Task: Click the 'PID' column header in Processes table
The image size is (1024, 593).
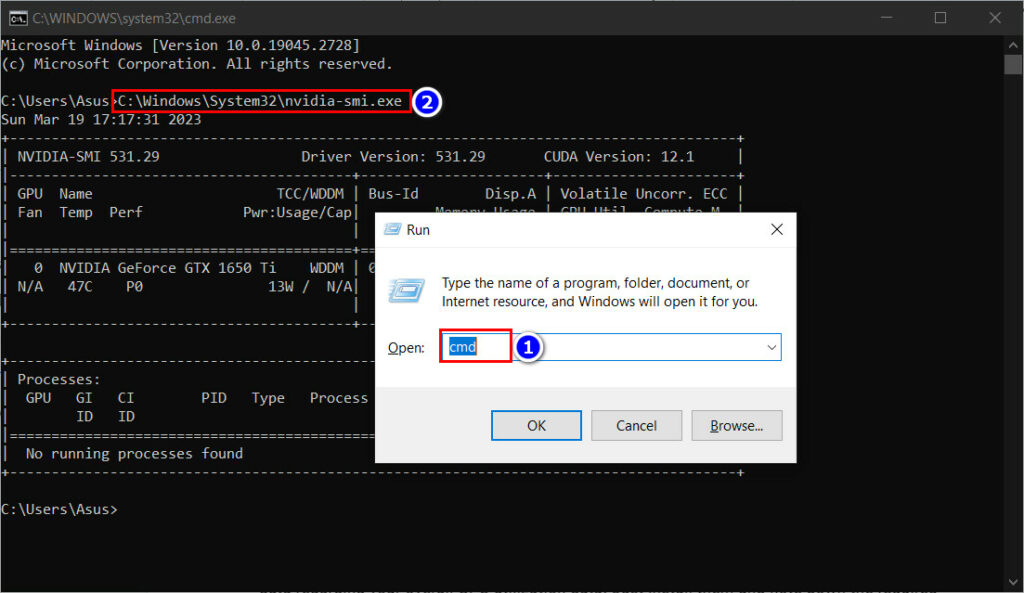Action: point(214,398)
